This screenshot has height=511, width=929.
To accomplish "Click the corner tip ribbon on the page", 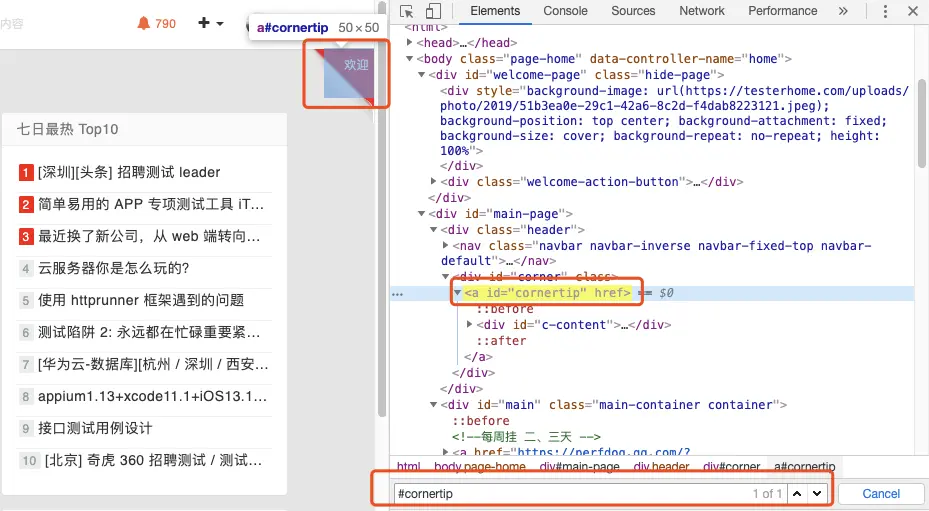I will (x=349, y=74).
